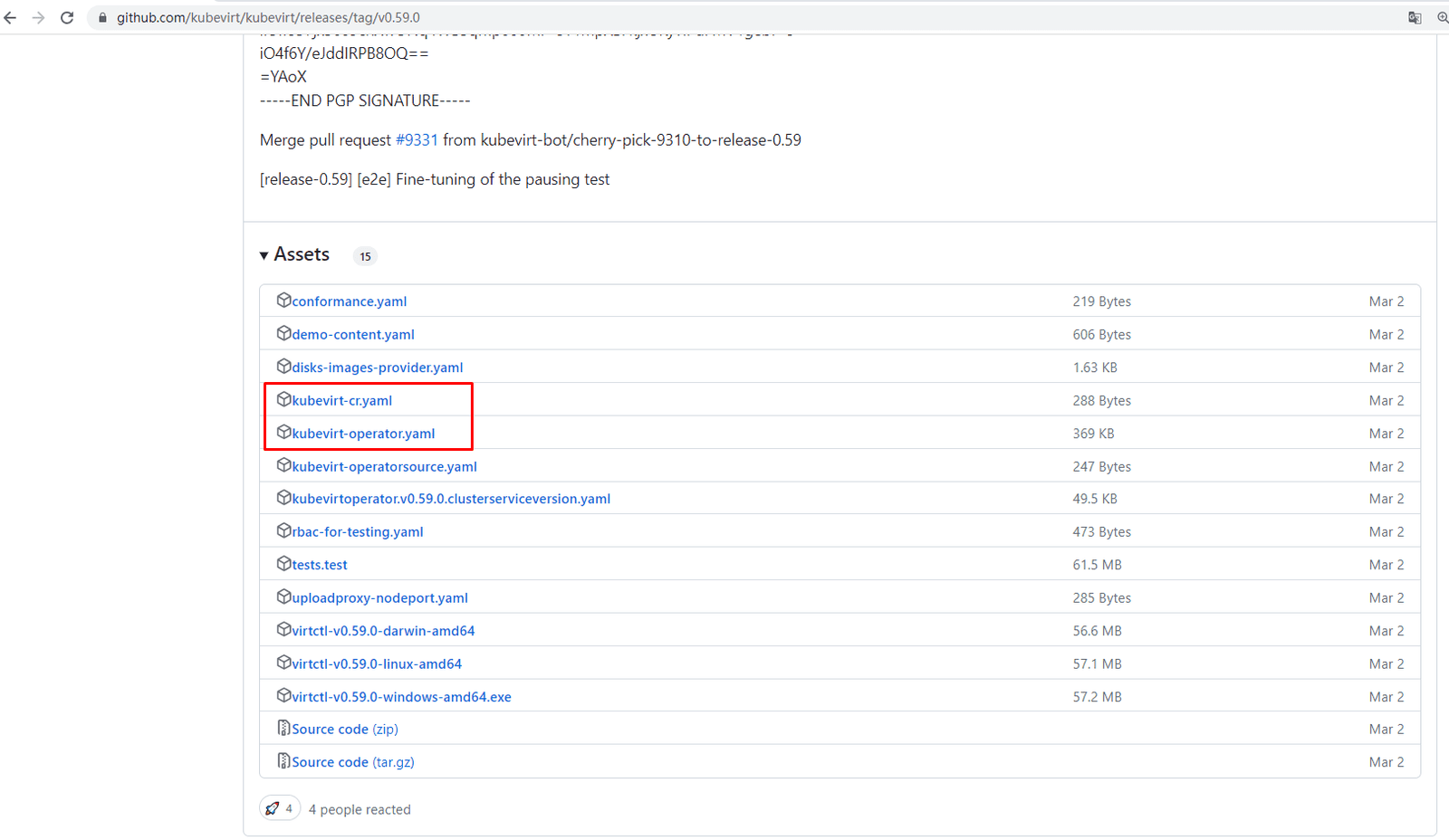Image resolution: width=1449 pixels, height=840 pixels.
Task: Click the '1.63 KB' size of disks-images-provider.yaml
Action: click(x=1095, y=367)
